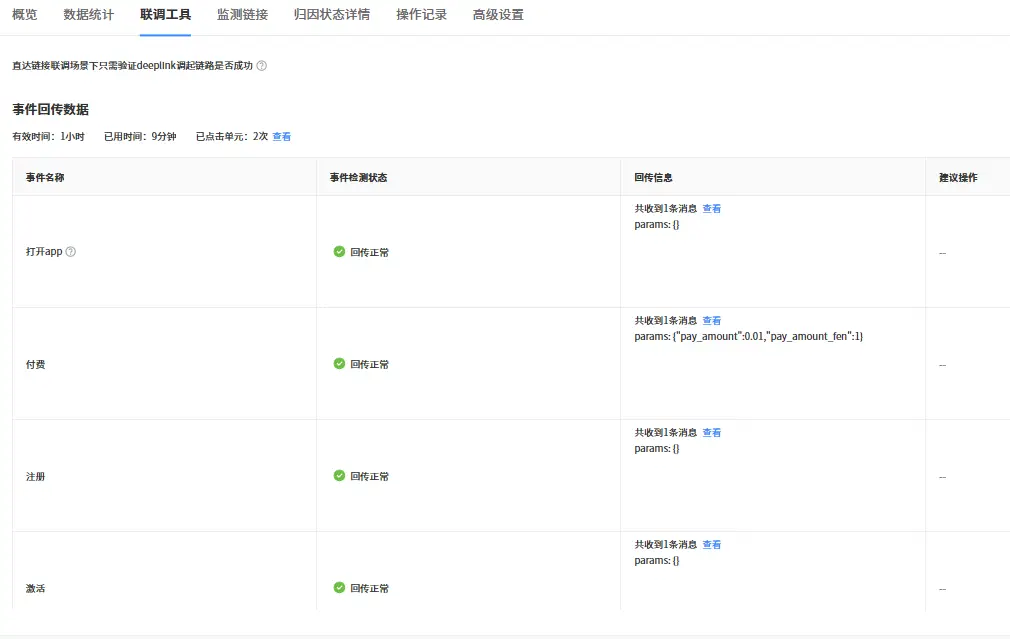Open the 归因状态详情 tab
Image resolution: width=1010 pixels, height=639 pixels.
pos(332,15)
